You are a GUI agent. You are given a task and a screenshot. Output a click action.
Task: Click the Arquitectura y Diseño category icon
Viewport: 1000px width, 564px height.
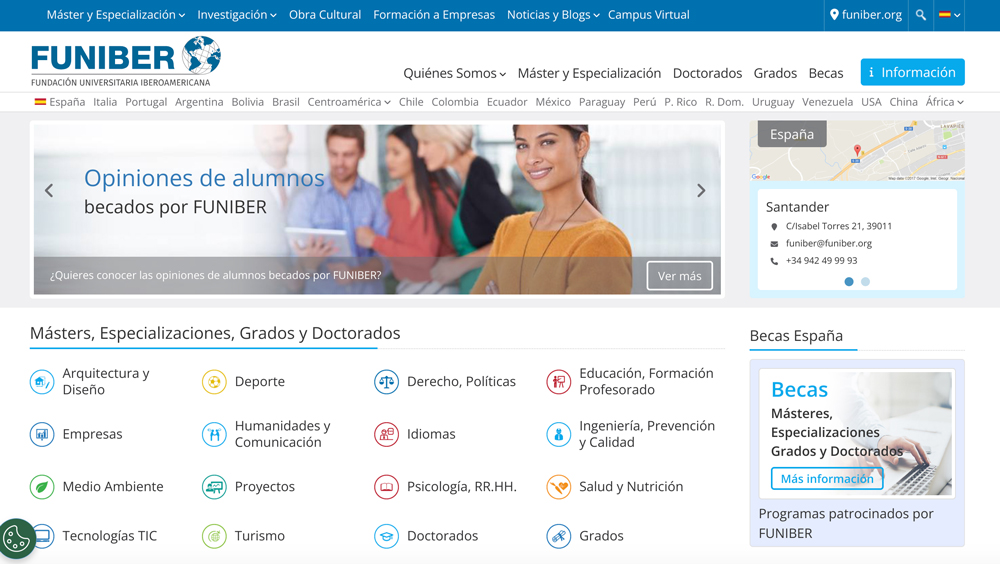(42, 381)
